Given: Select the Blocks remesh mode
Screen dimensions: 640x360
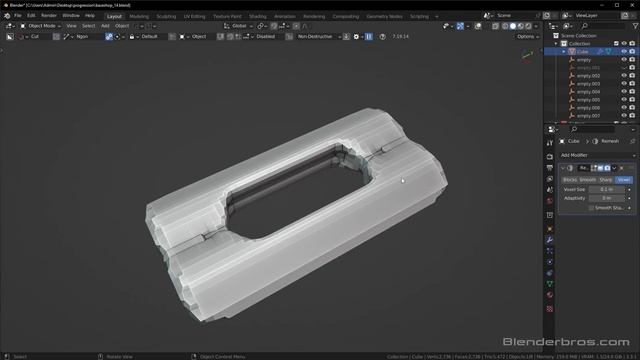Looking at the screenshot, I should tap(570, 180).
